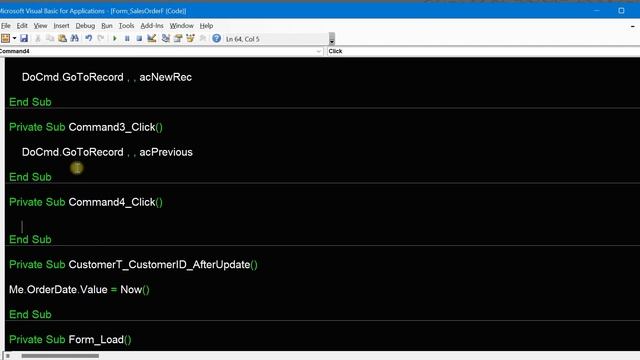Expand the Command4 object dropdown
Screen dimensions: 640x360
319,51
